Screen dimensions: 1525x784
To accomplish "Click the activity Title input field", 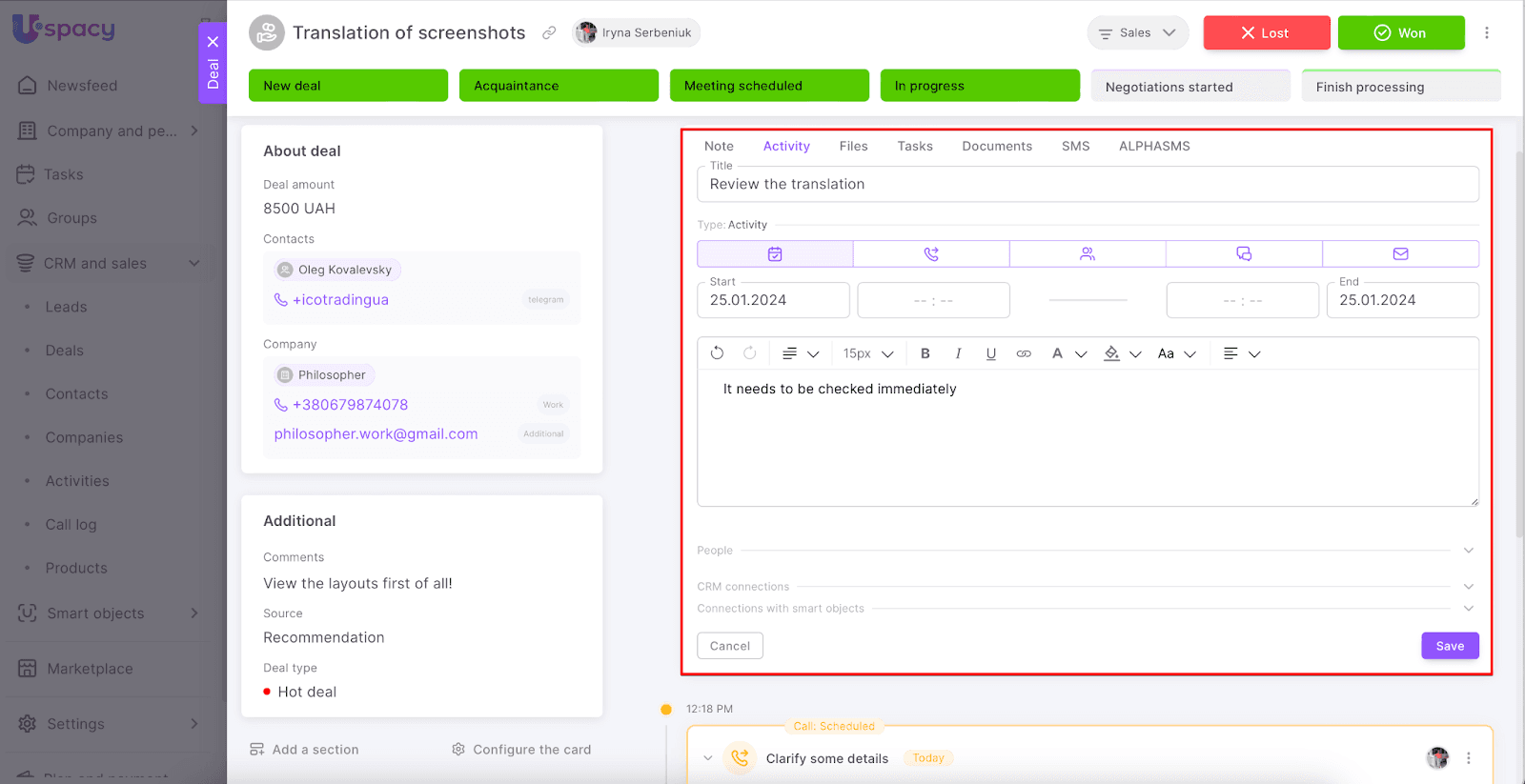I will tap(1087, 185).
